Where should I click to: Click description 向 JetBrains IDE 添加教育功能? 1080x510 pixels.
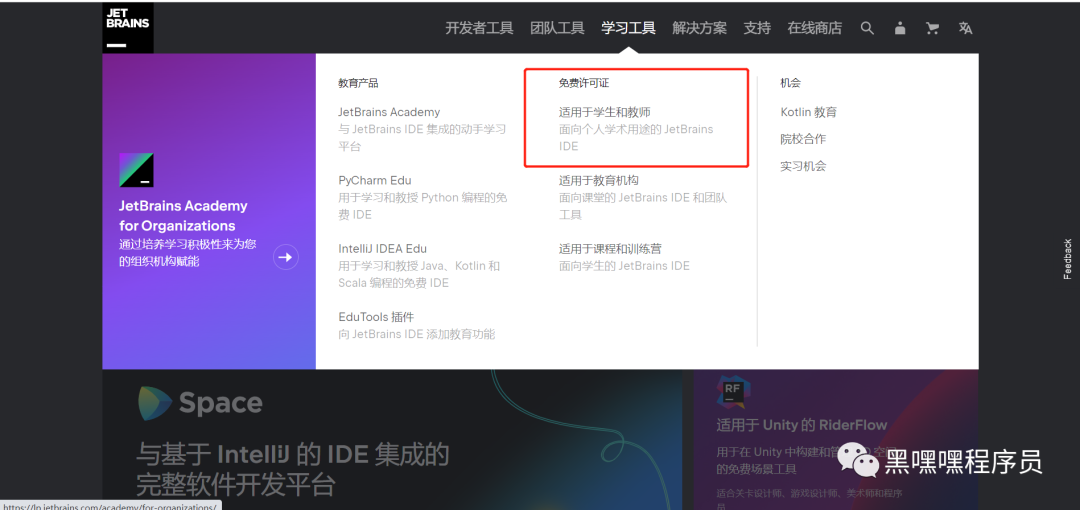[x=417, y=334]
